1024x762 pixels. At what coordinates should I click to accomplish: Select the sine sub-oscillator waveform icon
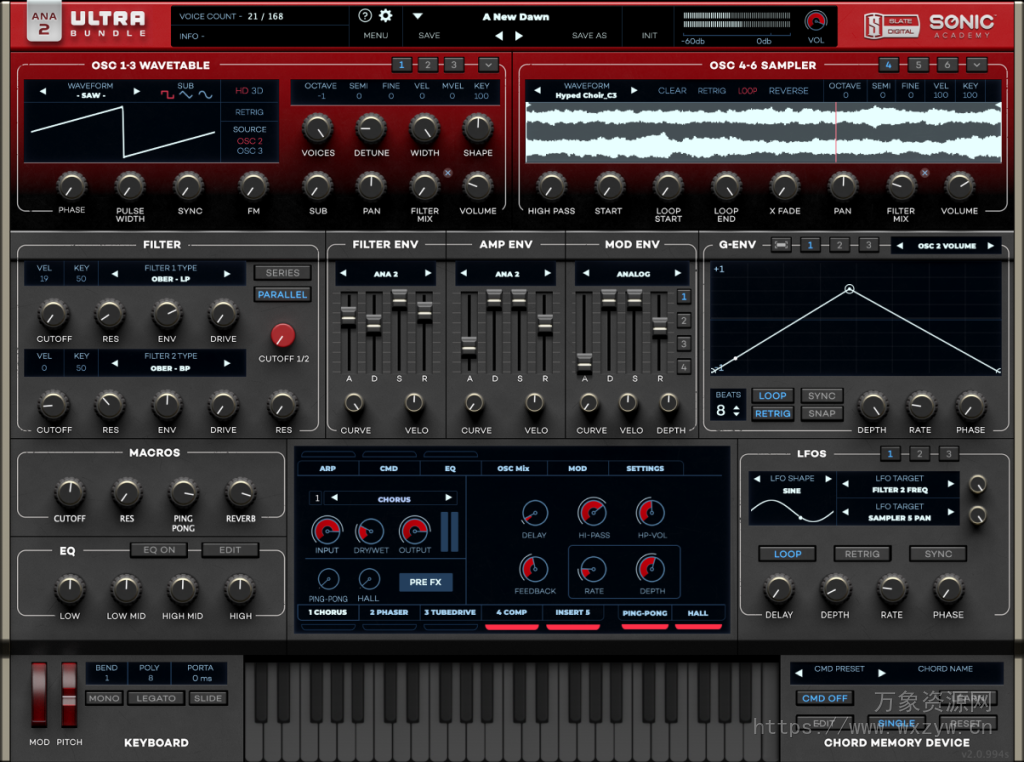[x=205, y=95]
